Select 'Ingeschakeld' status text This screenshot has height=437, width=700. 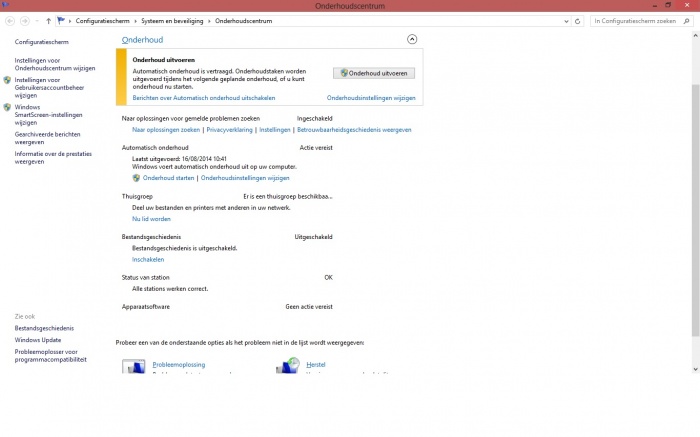pyautogui.click(x=314, y=119)
